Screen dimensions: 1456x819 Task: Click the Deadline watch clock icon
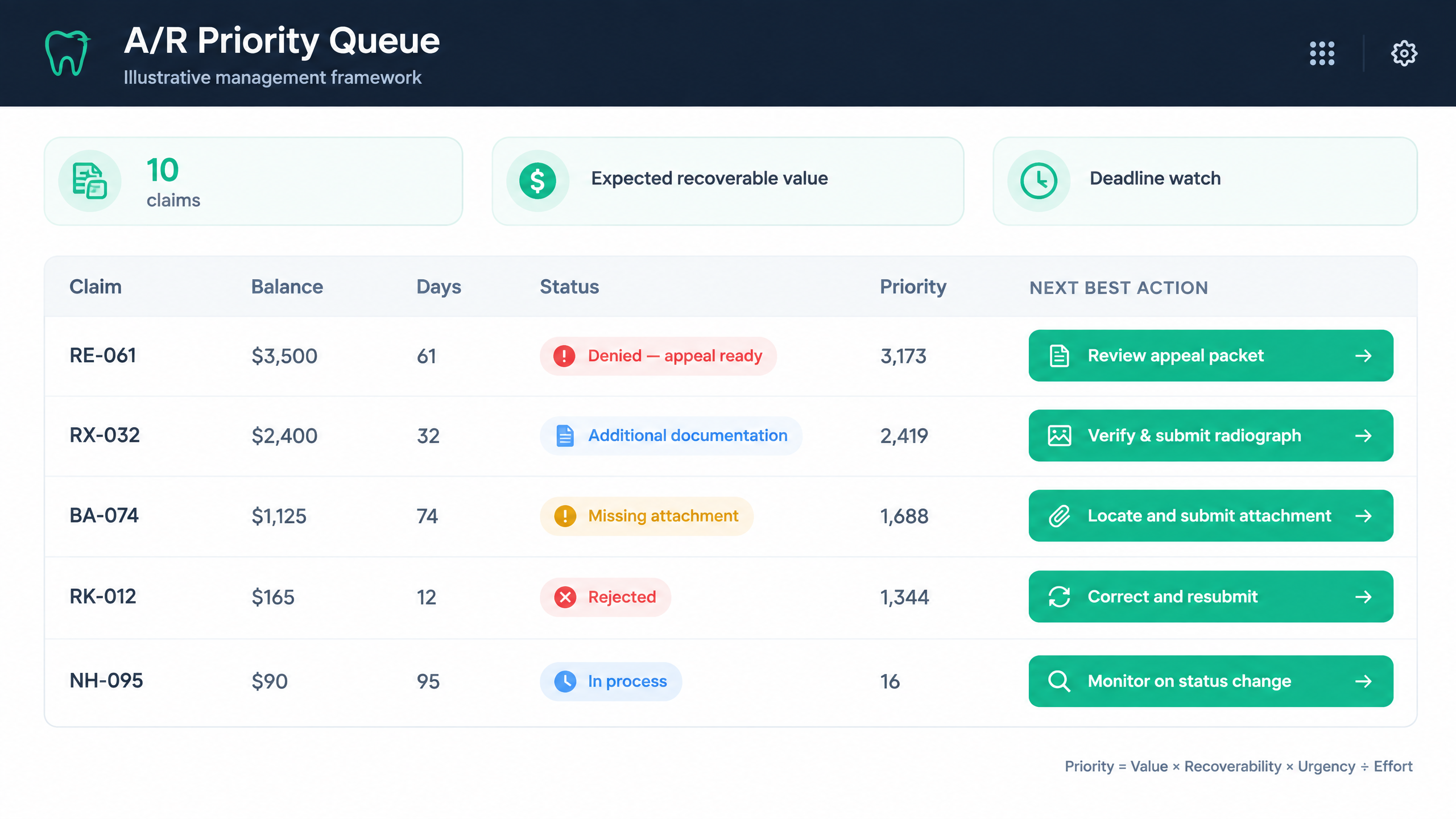(x=1039, y=181)
